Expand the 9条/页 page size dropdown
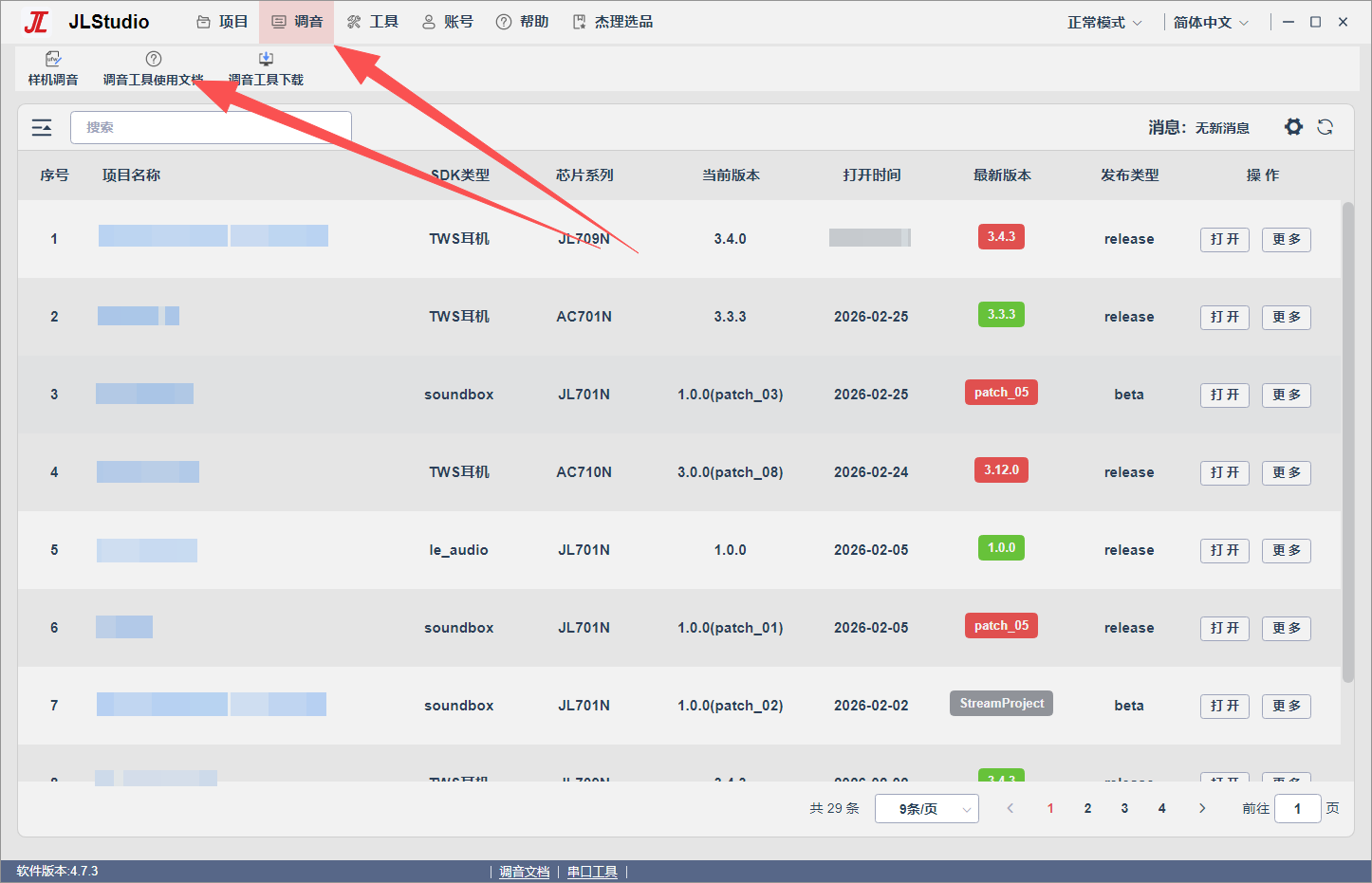 click(x=927, y=809)
